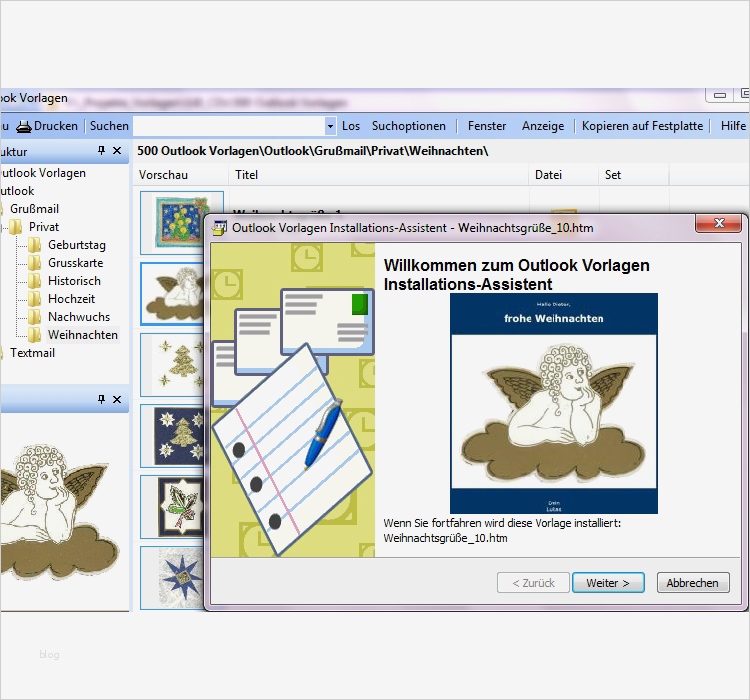Viewport: 750px width, 700px height.
Task: Click the Geburtstag folder icon
Action: (x=34, y=245)
